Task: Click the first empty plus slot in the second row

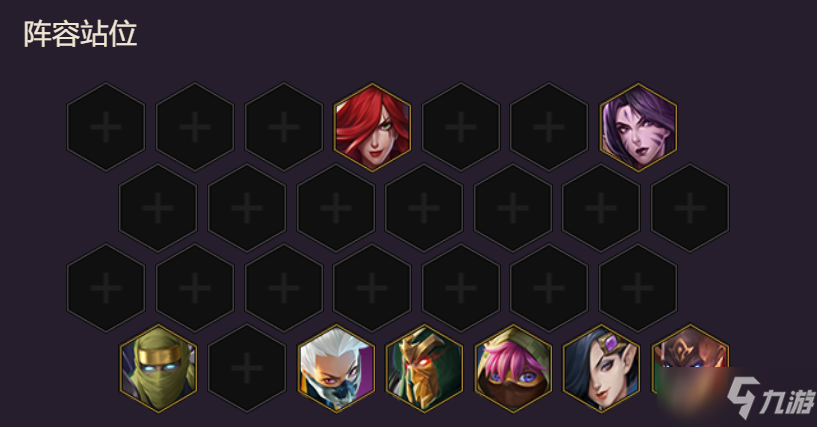Action: coord(158,208)
